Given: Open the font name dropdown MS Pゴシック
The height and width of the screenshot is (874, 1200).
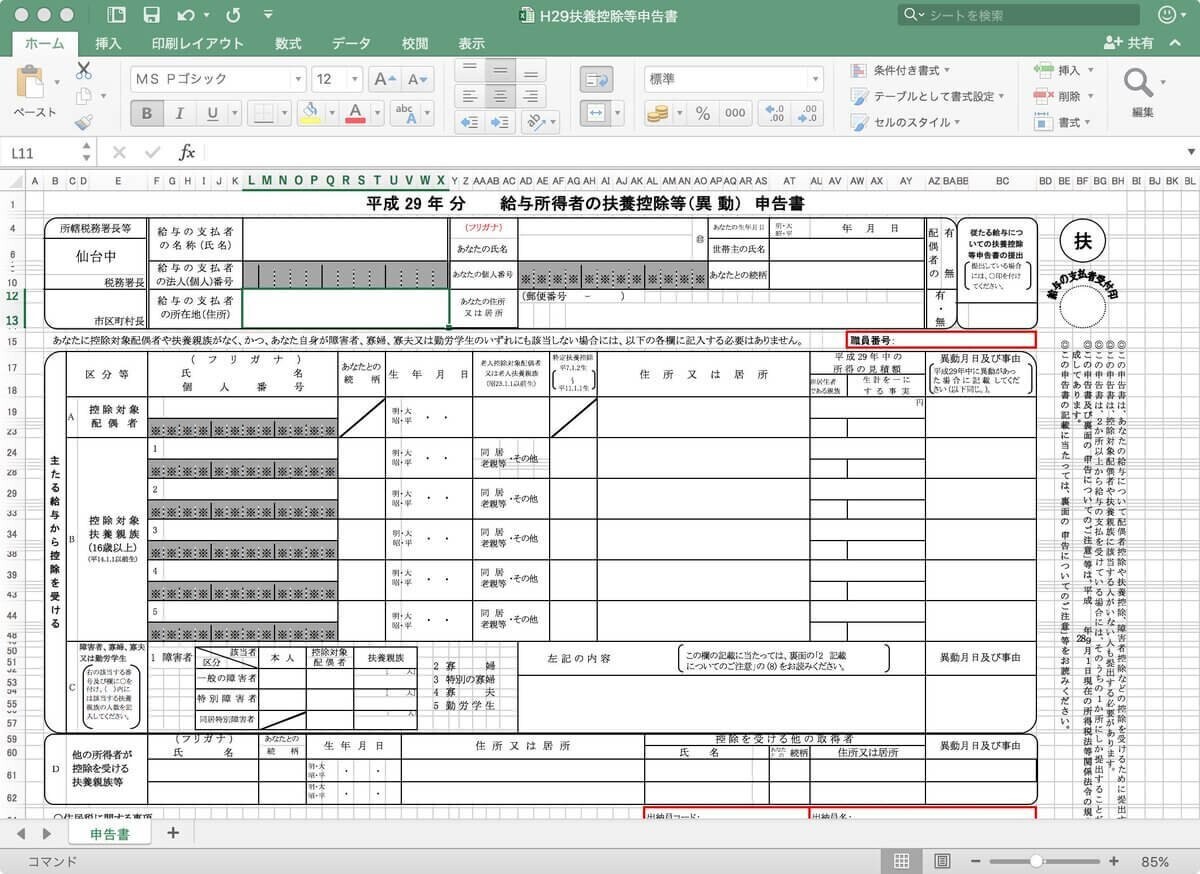Looking at the screenshot, I should pos(298,80).
